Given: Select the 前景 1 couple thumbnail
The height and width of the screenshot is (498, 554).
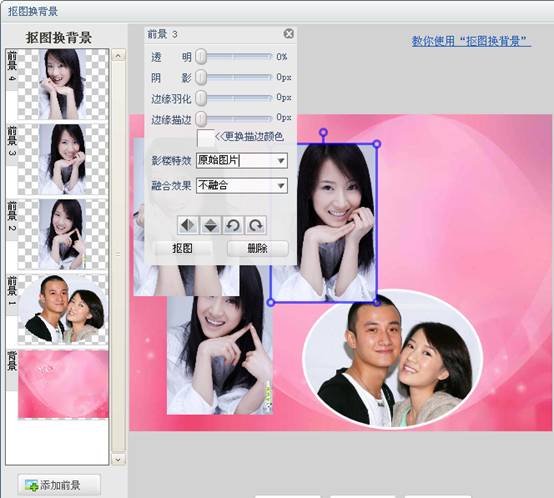Looking at the screenshot, I should (63, 309).
